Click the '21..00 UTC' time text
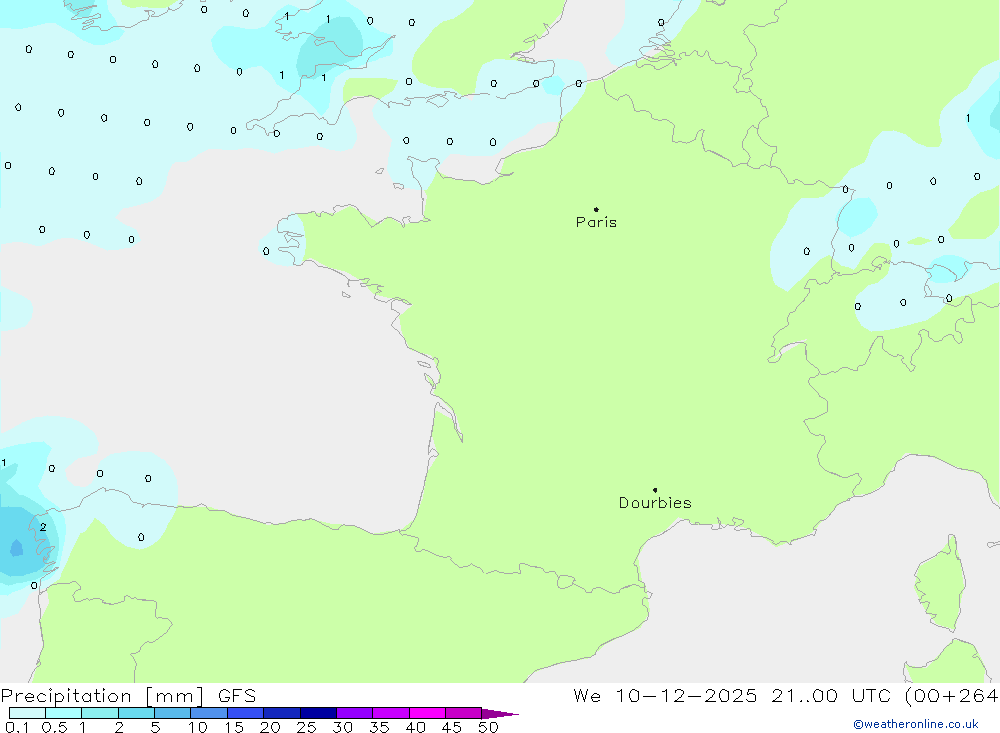 point(830,696)
